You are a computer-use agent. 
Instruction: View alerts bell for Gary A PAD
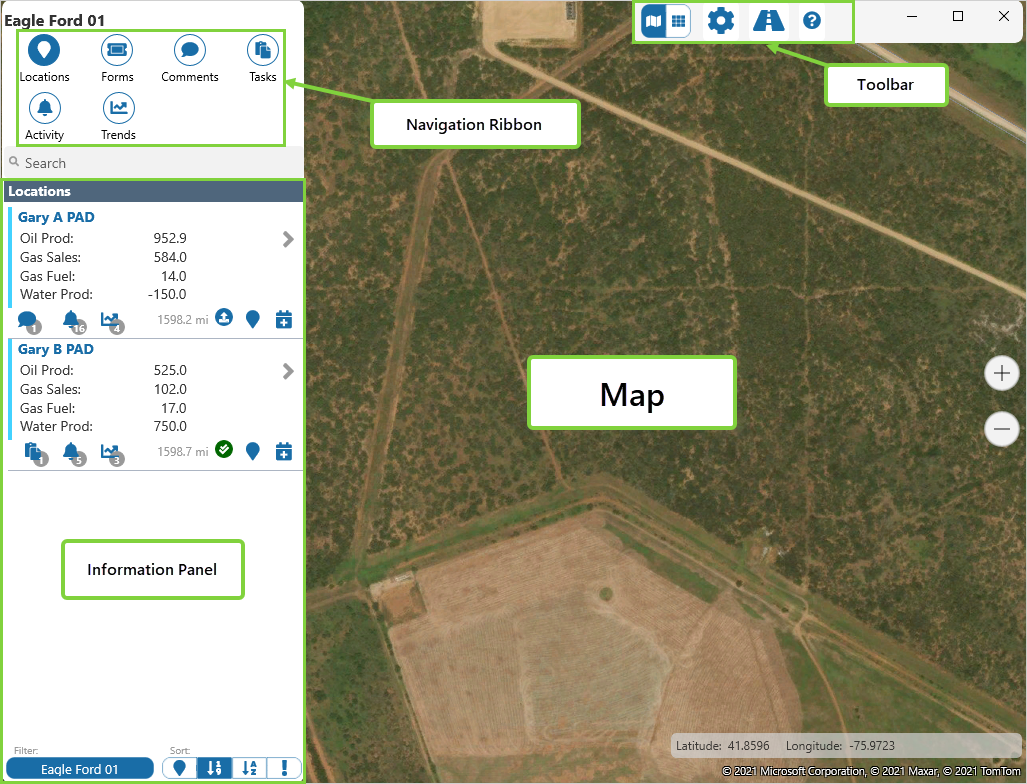point(72,320)
